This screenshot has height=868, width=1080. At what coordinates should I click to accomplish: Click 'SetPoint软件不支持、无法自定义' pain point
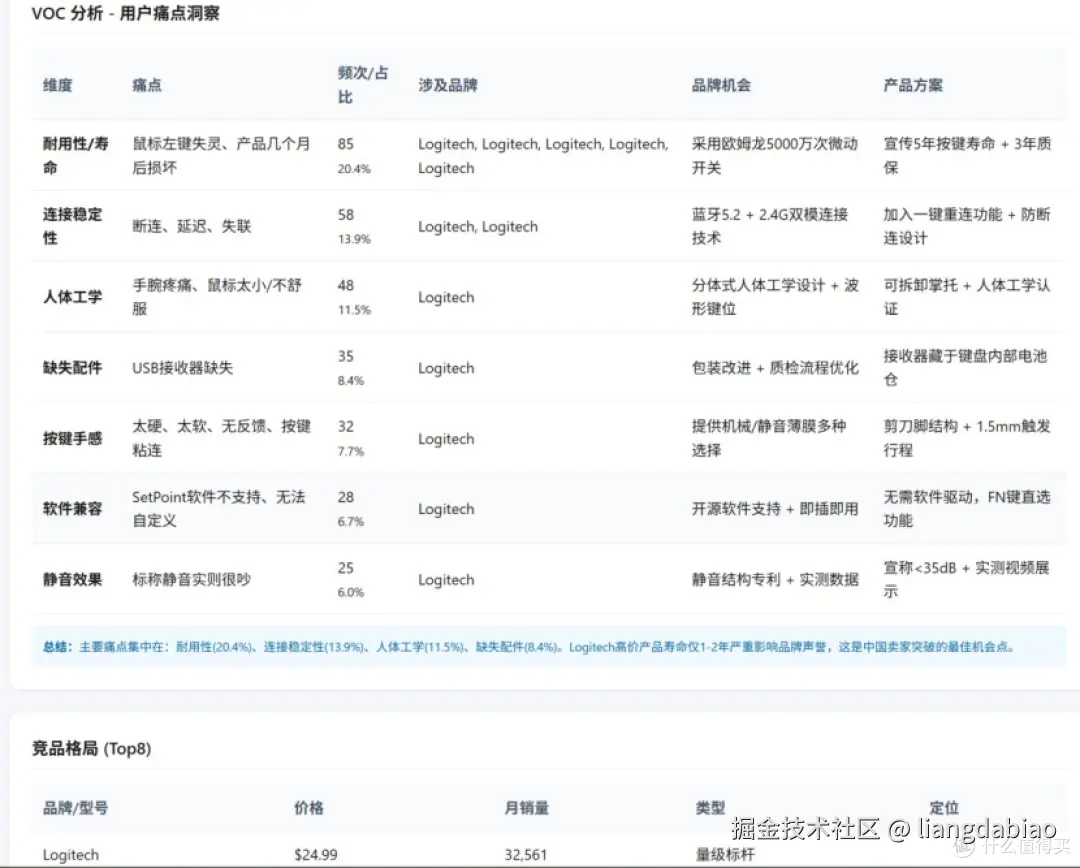(218, 508)
